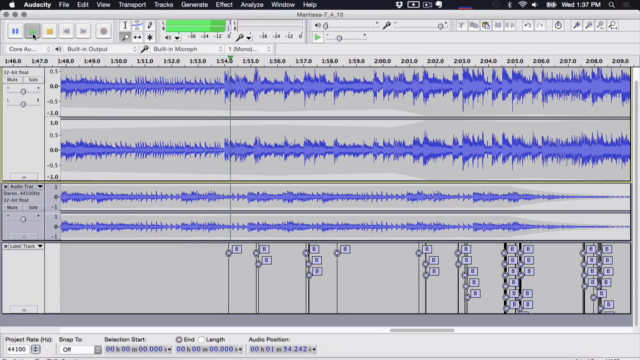The width and height of the screenshot is (640, 360).
Task: Skip to start of the project
Action: point(66,31)
